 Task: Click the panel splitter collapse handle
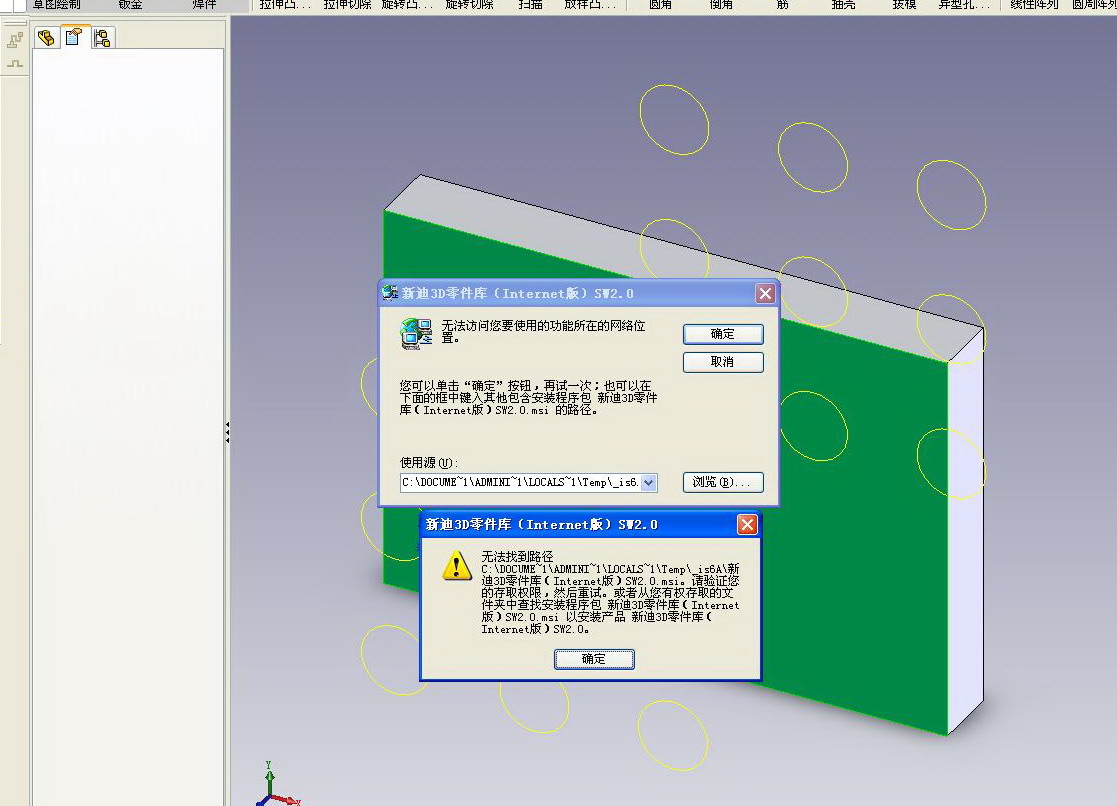click(227, 433)
